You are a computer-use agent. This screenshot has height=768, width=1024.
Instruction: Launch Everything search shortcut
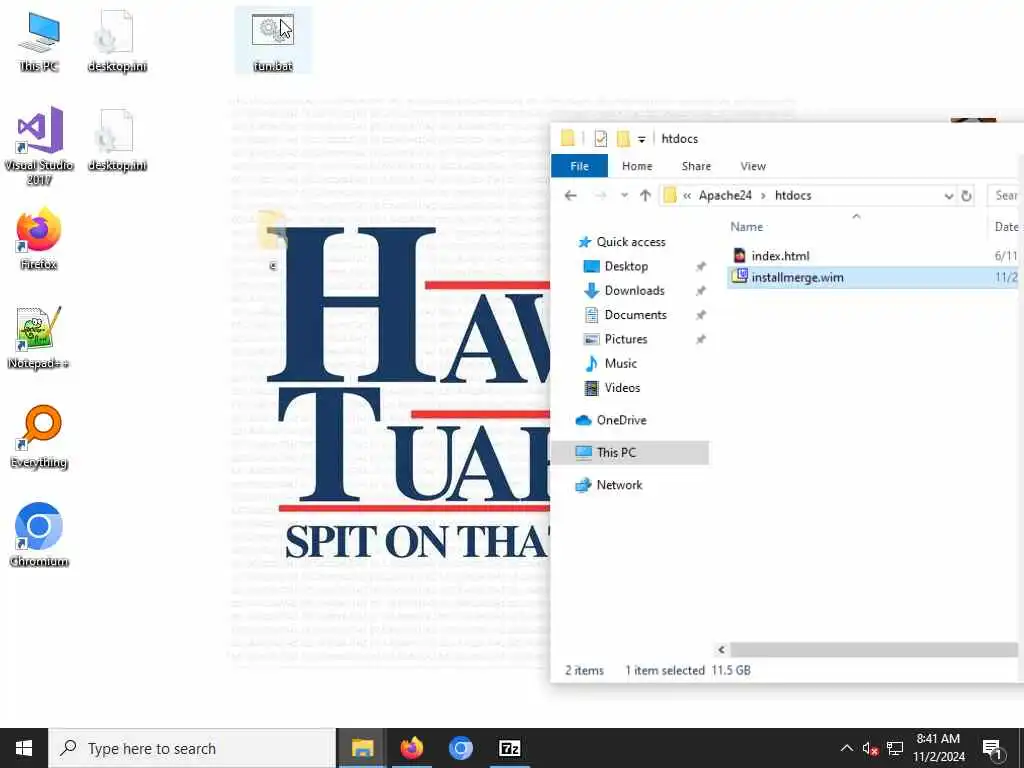coord(39,436)
